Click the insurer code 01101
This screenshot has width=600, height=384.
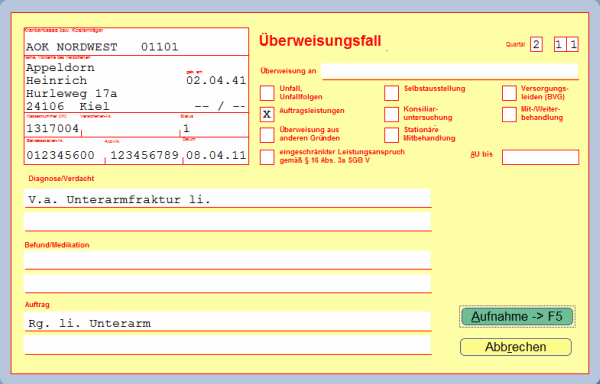pyautogui.click(x=160, y=47)
